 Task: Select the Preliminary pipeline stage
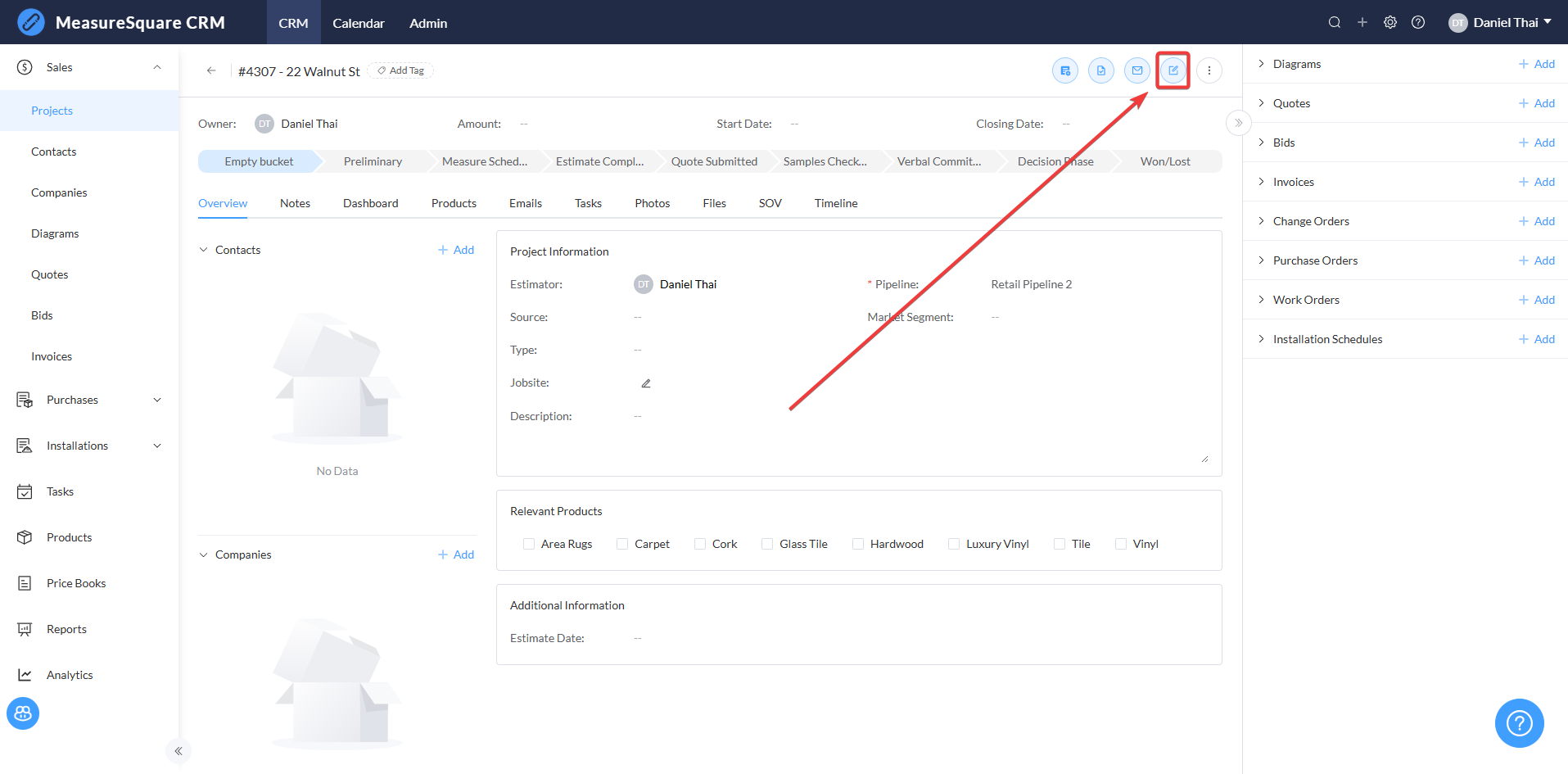(373, 161)
